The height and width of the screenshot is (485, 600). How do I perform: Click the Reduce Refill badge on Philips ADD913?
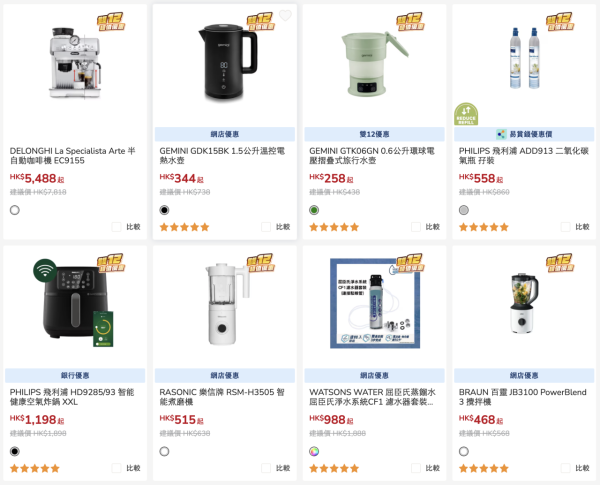(x=466, y=114)
